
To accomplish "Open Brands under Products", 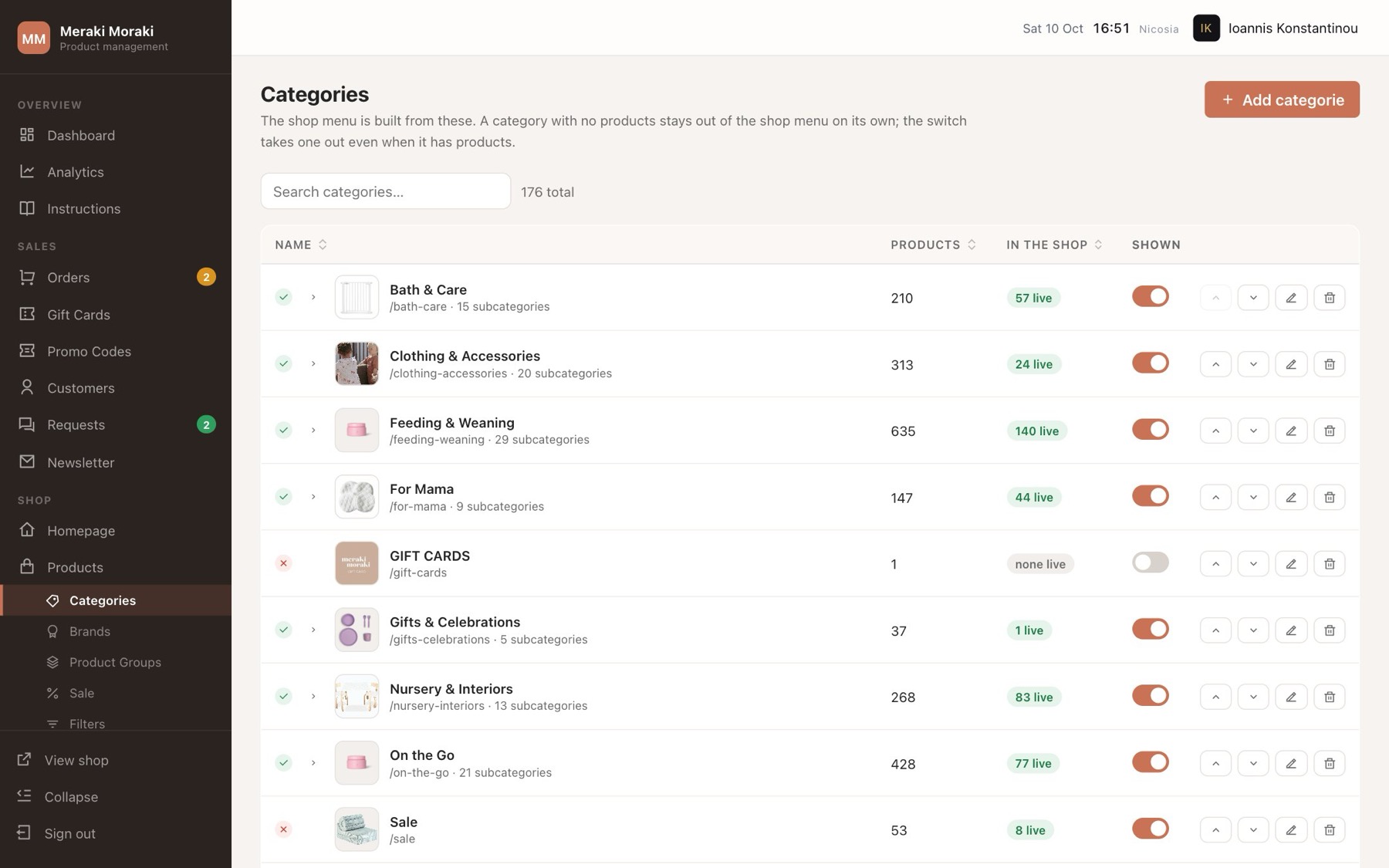I will click(x=116, y=631).
